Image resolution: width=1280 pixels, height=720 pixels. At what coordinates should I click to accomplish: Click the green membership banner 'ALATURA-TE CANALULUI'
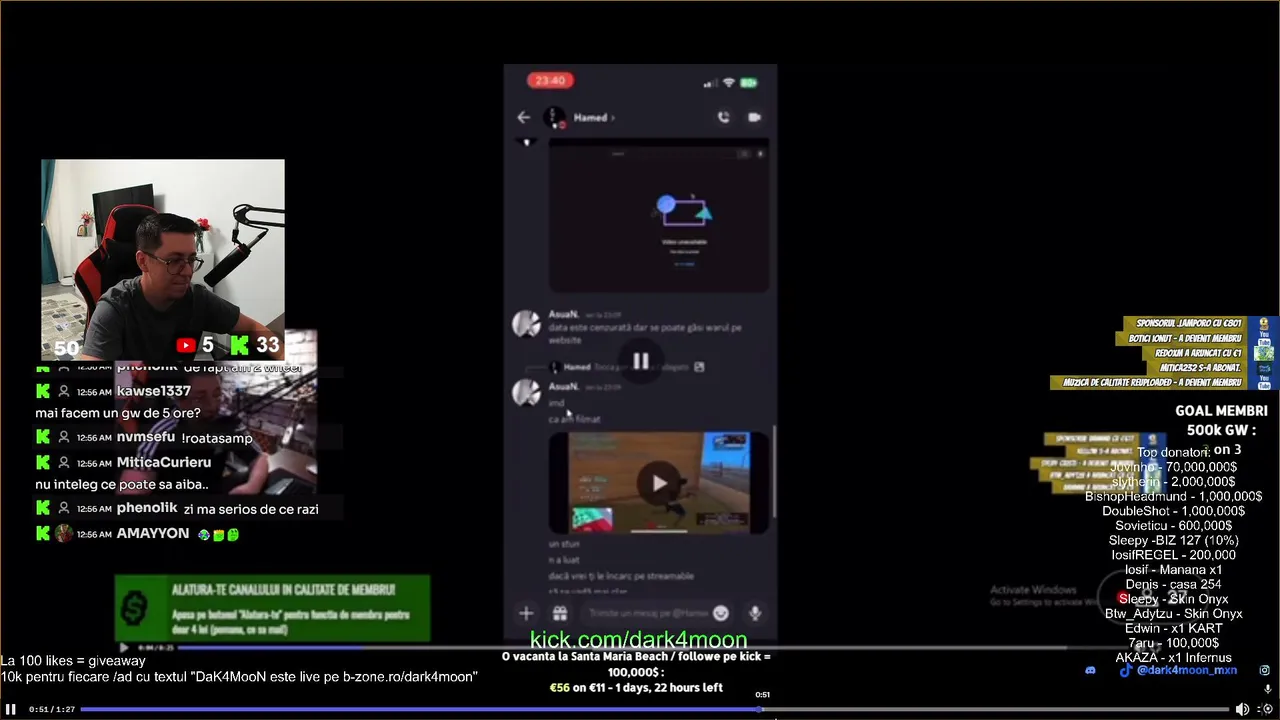point(273,608)
